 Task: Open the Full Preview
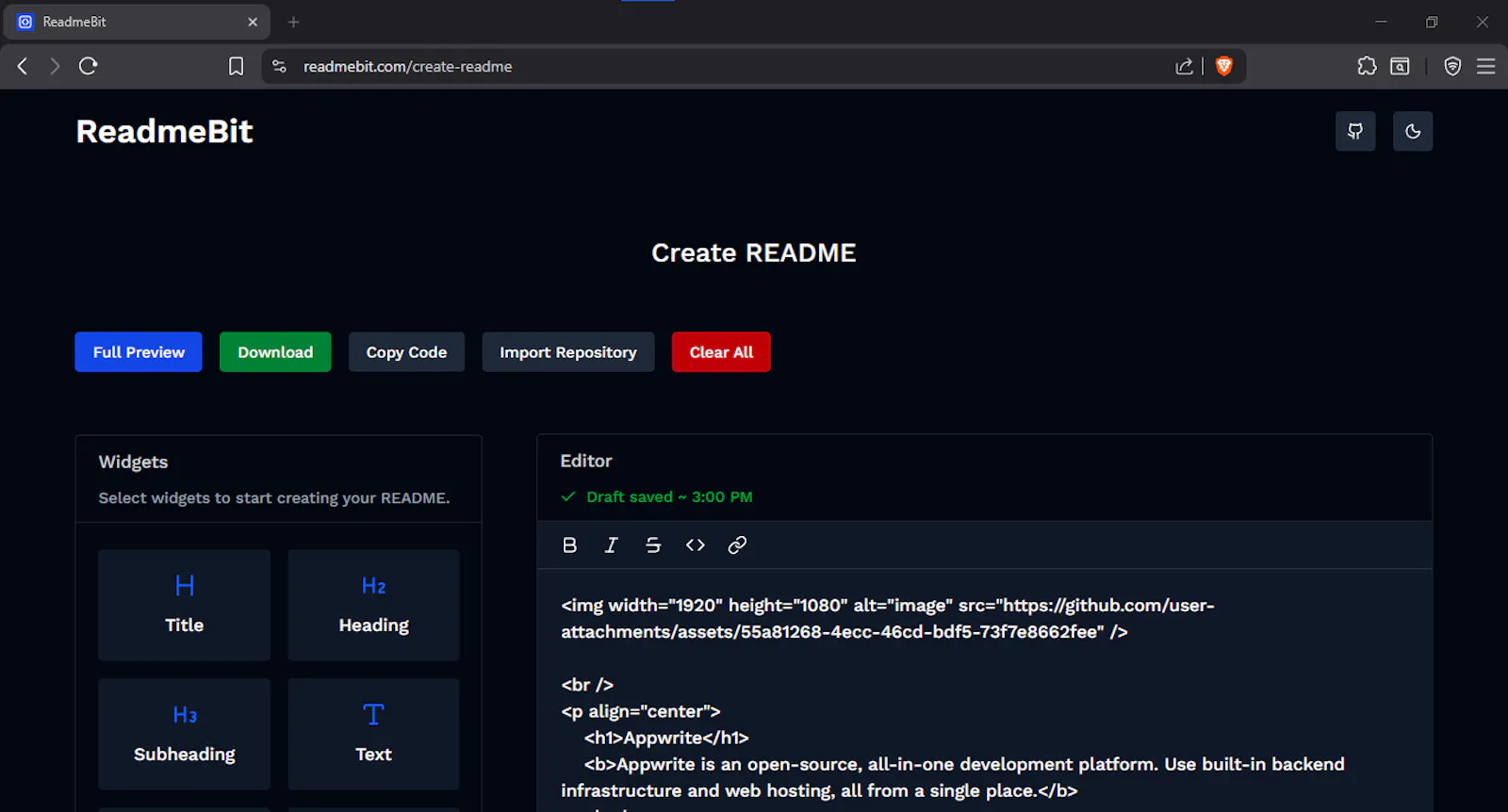(x=139, y=352)
